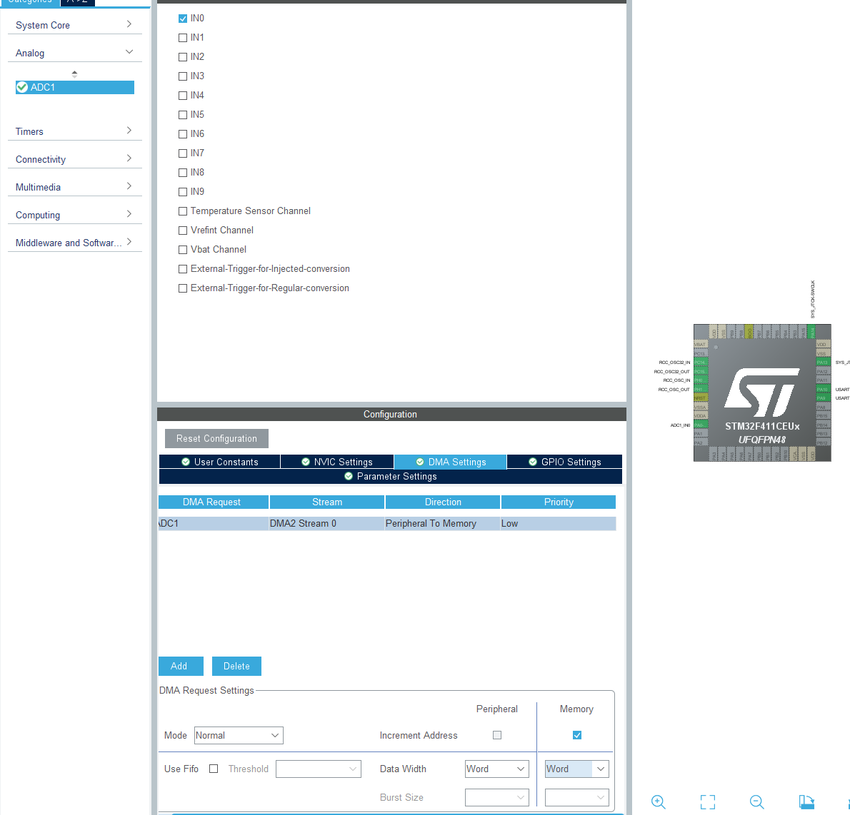Click the green PA13 pin on the chip

tap(823, 362)
